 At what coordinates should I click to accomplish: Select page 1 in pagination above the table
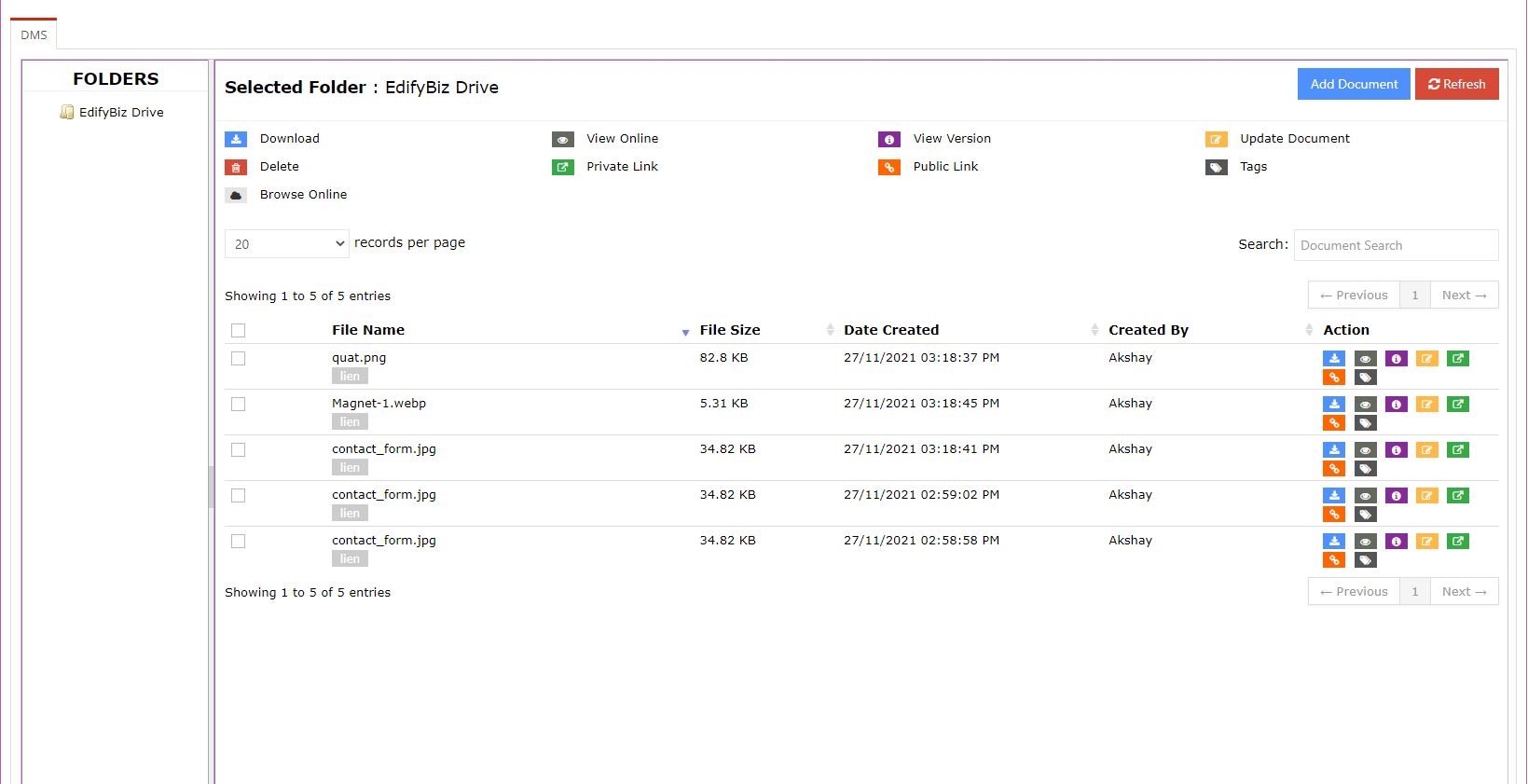(x=1415, y=295)
